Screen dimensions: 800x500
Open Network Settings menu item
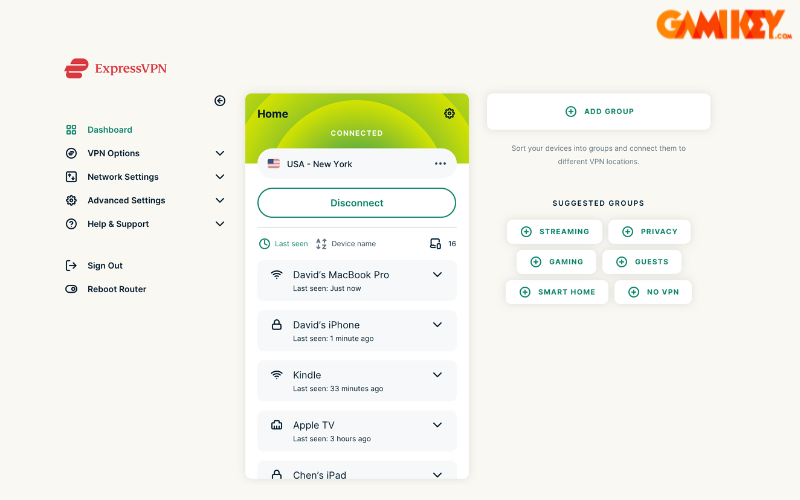(123, 177)
